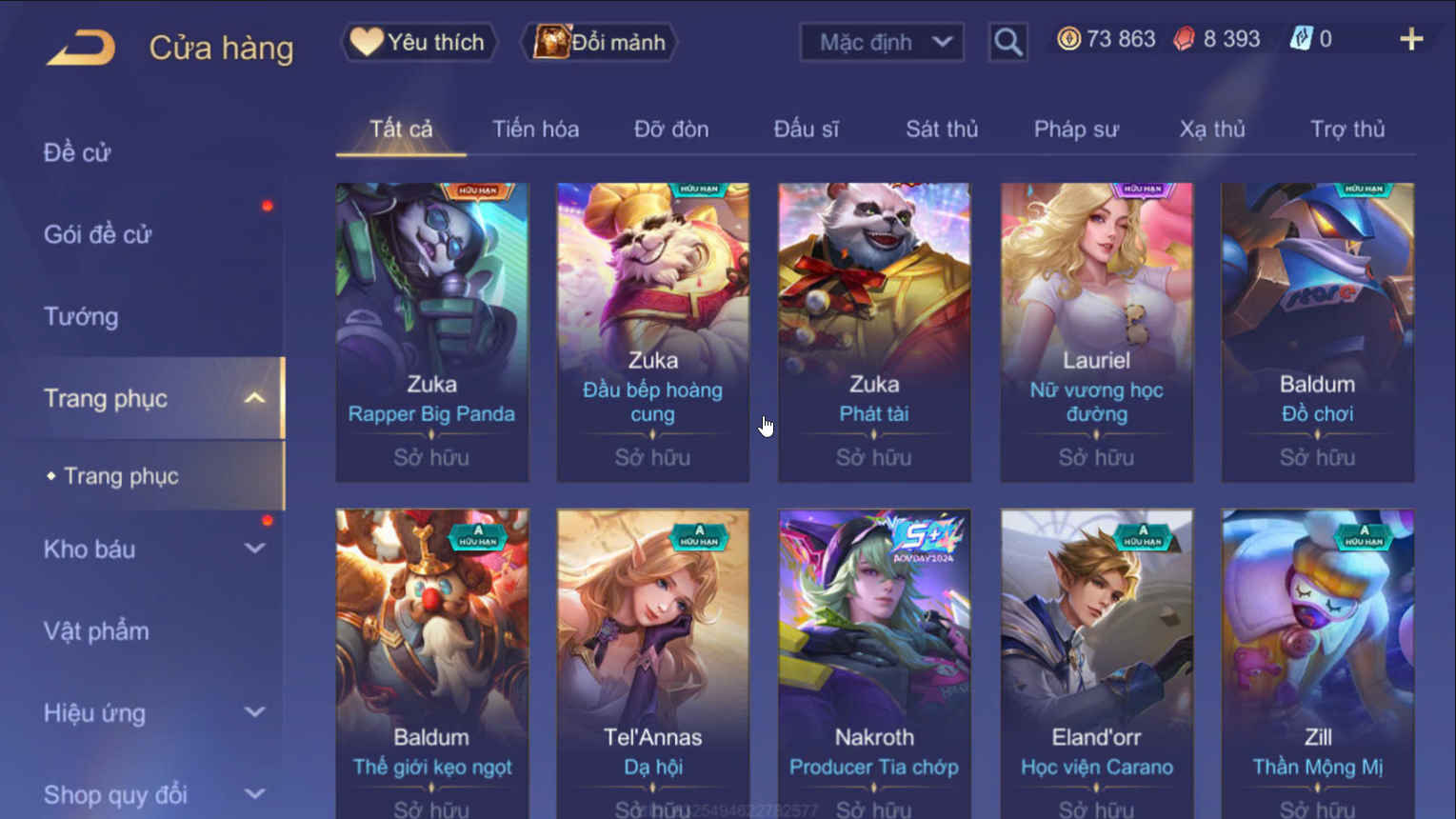Viewport: 1456px width, 819px height.
Task: Switch to the Pháp sư tab
Action: pyautogui.click(x=1076, y=129)
